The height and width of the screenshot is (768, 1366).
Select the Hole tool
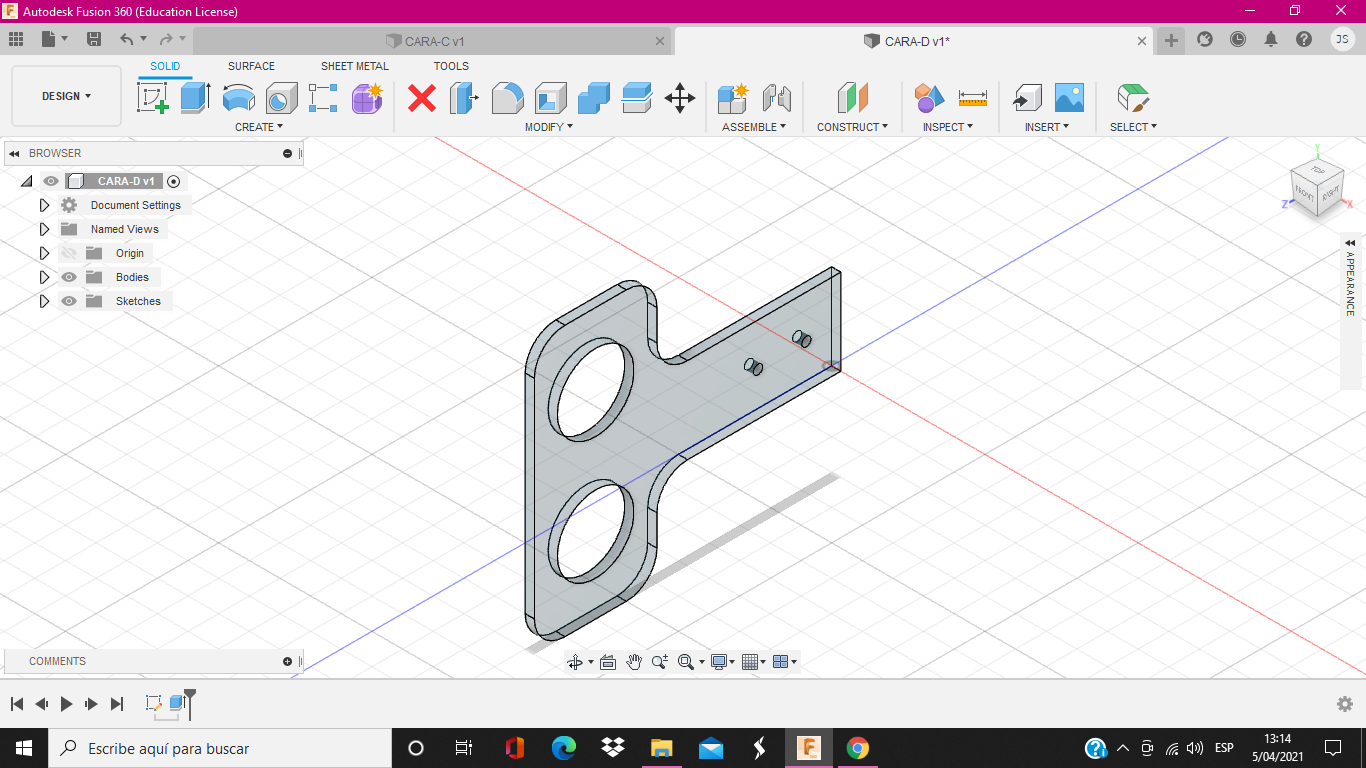[281, 98]
